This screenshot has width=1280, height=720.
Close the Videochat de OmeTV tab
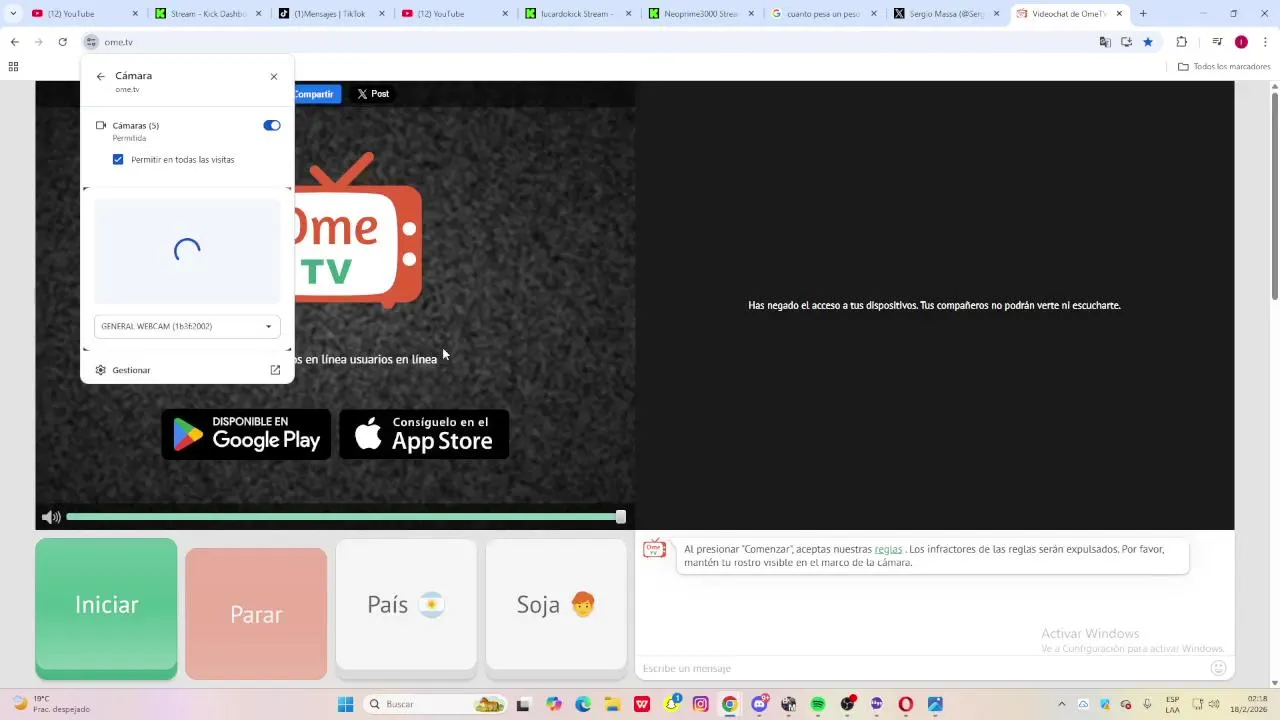pyautogui.click(x=1119, y=14)
